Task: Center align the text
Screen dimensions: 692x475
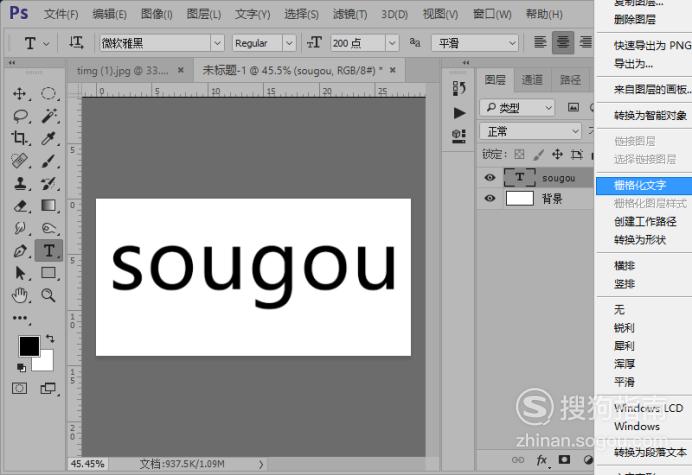Action: click(x=563, y=42)
